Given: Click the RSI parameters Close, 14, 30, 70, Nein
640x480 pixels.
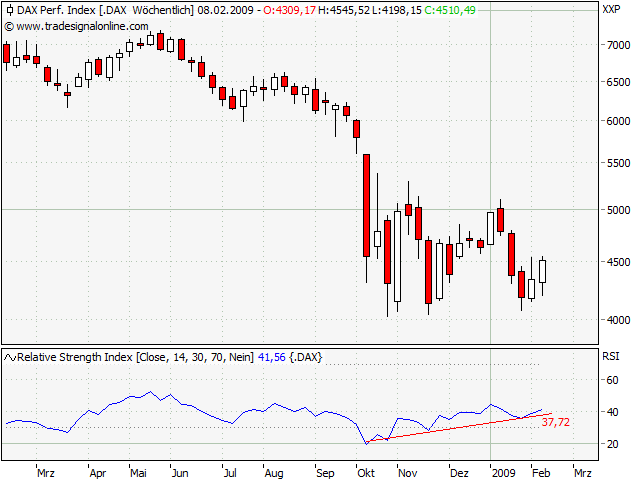Looking at the screenshot, I should click(195, 358).
